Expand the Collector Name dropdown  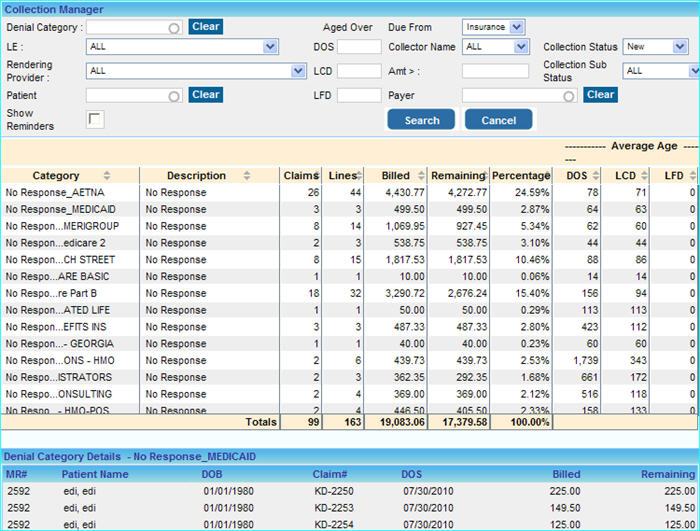[520, 47]
